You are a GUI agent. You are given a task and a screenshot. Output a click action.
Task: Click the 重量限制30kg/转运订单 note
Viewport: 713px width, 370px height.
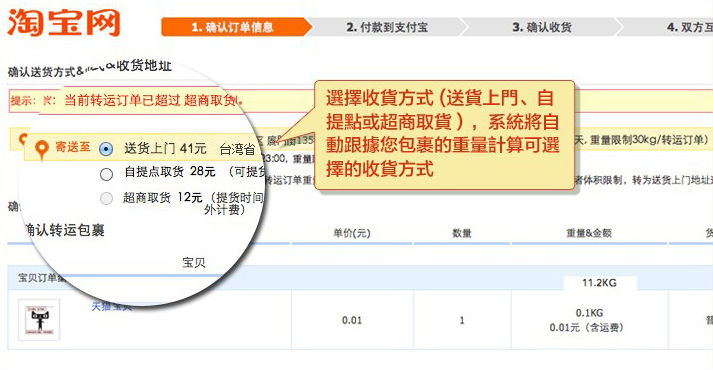(x=648, y=140)
